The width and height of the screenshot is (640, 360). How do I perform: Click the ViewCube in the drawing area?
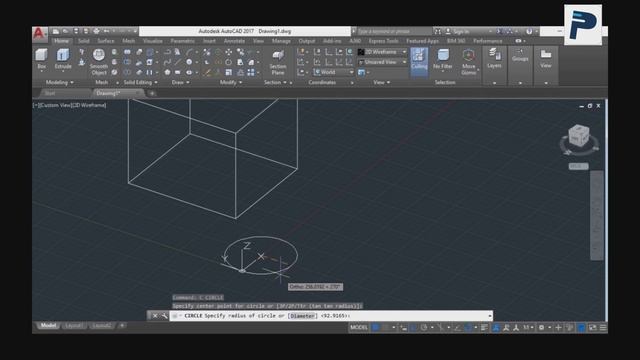click(579, 136)
